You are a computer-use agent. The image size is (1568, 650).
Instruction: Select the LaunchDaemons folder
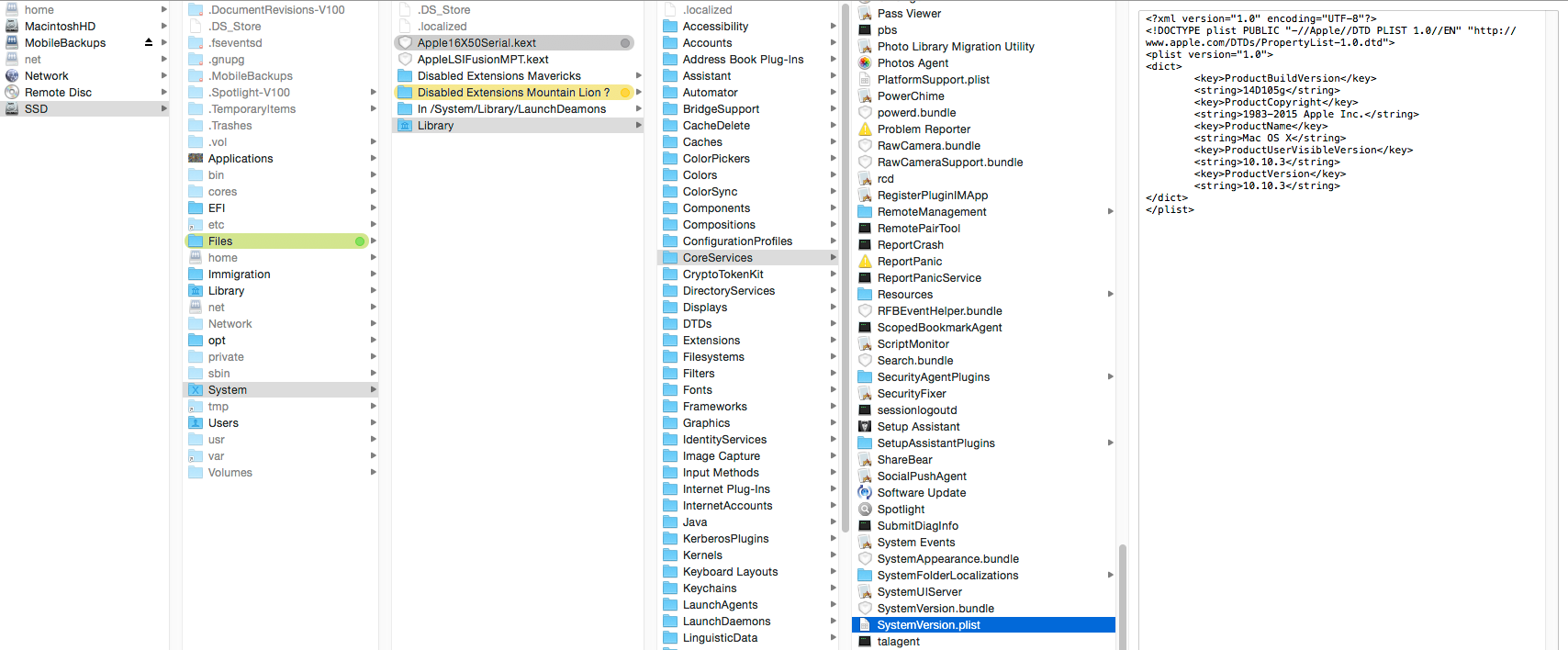[x=748, y=622]
